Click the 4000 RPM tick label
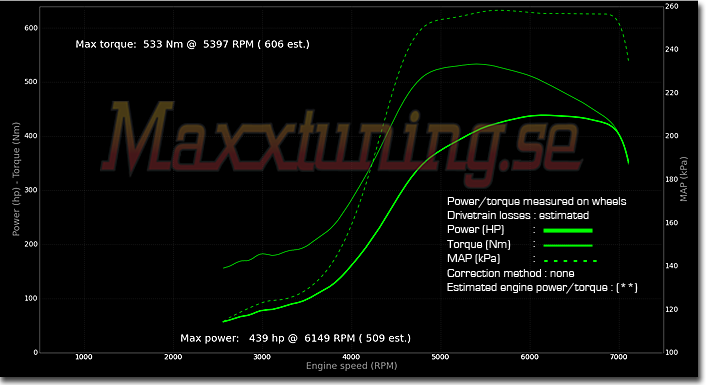Screen dimensions: 708x385 (351, 357)
